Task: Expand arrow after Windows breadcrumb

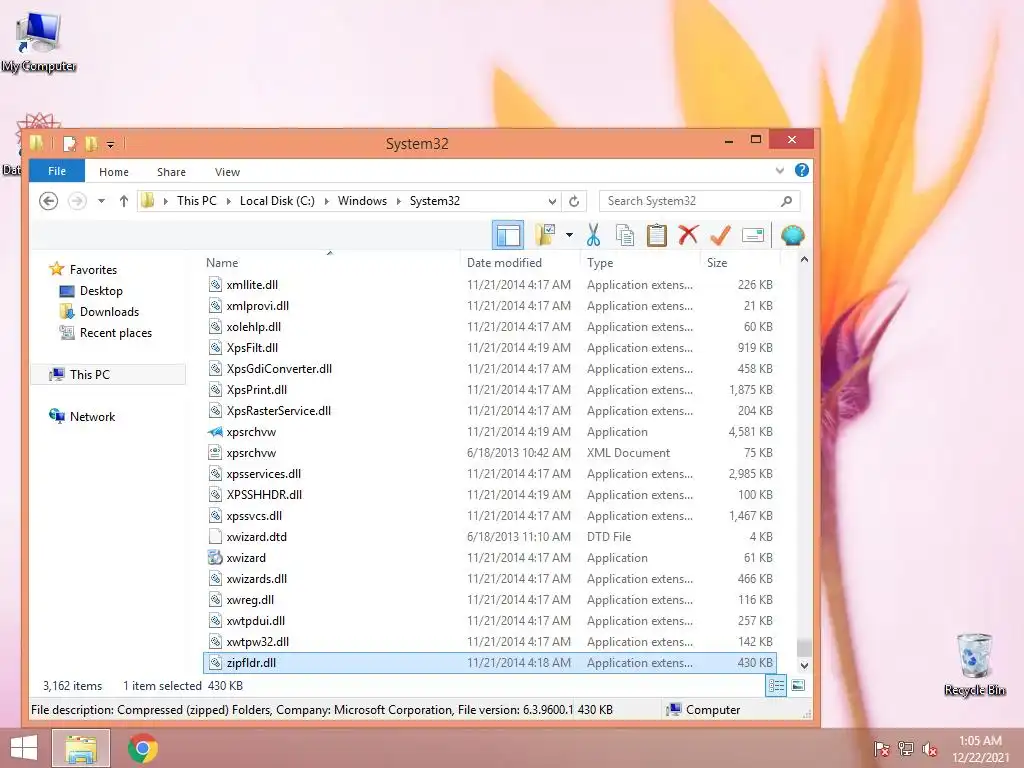Action: coord(398,200)
